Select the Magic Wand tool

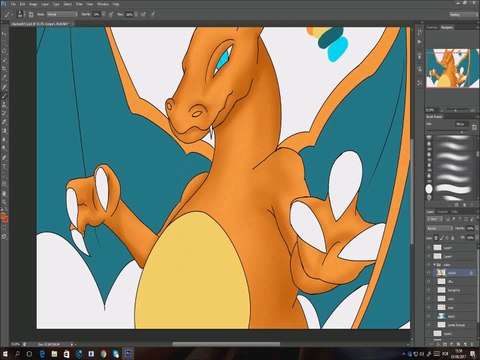pos(4,60)
